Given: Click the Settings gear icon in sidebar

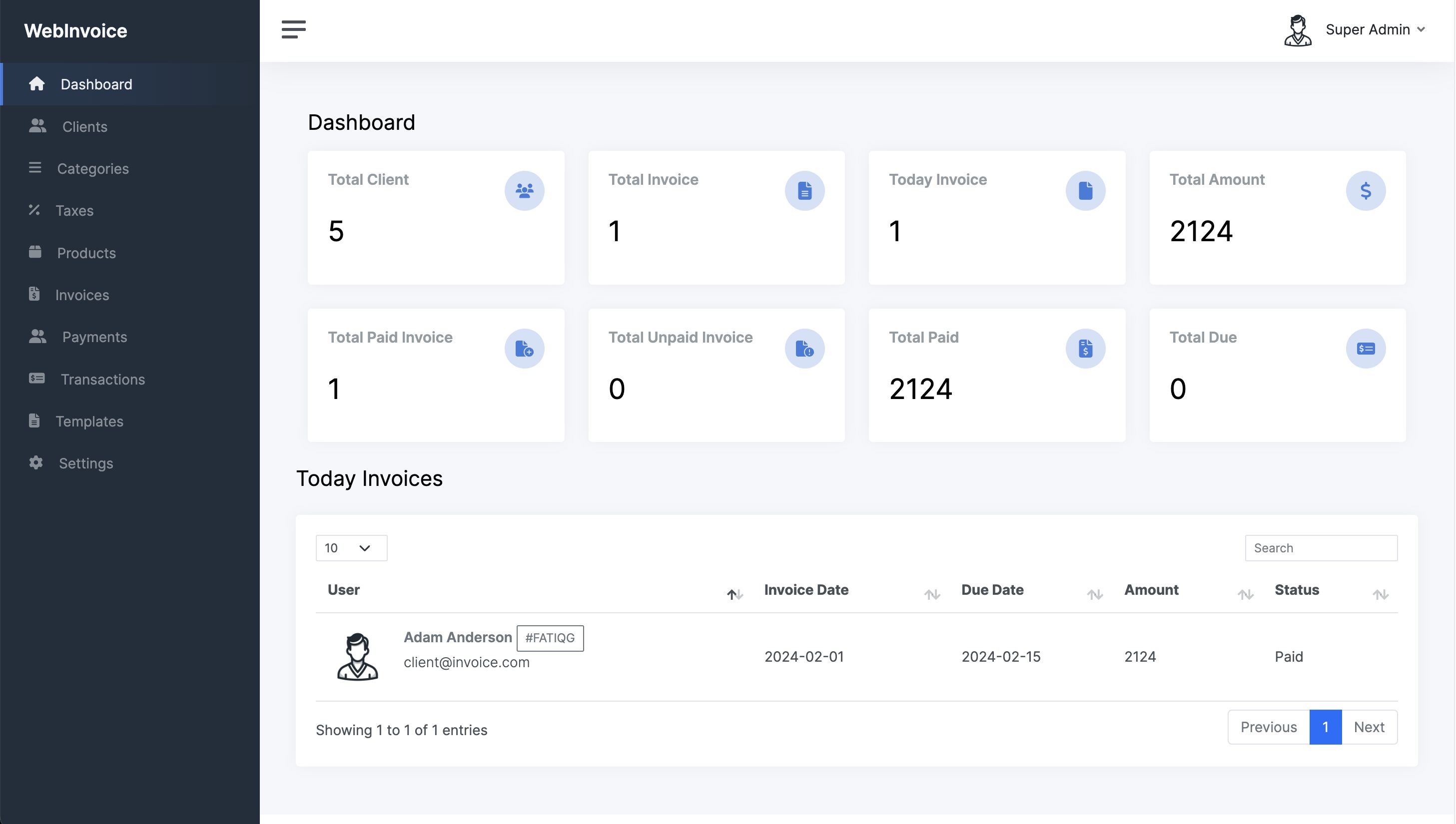Looking at the screenshot, I should (x=35, y=462).
